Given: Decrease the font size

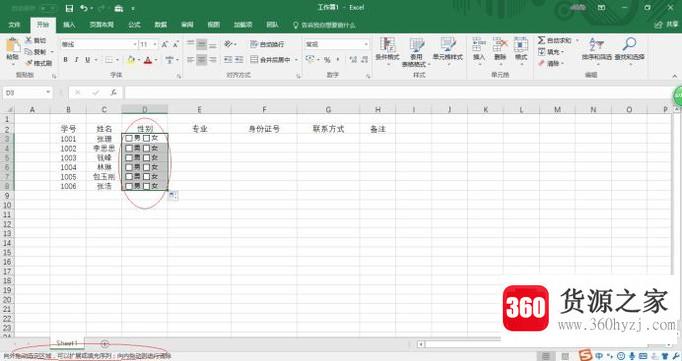Looking at the screenshot, I should coord(175,44).
